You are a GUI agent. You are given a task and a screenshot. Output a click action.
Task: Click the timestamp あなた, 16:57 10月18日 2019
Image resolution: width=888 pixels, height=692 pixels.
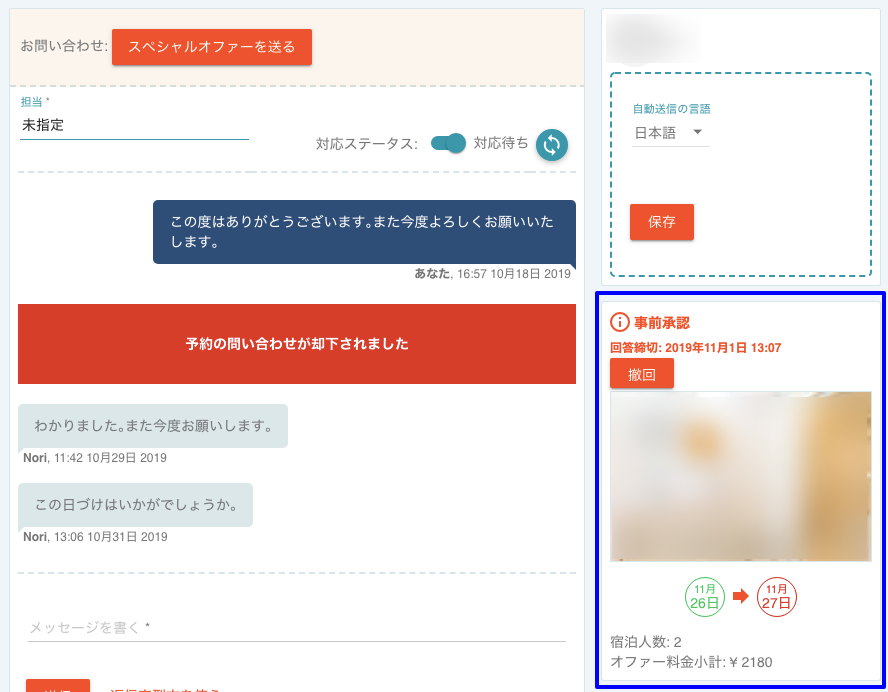click(492, 274)
